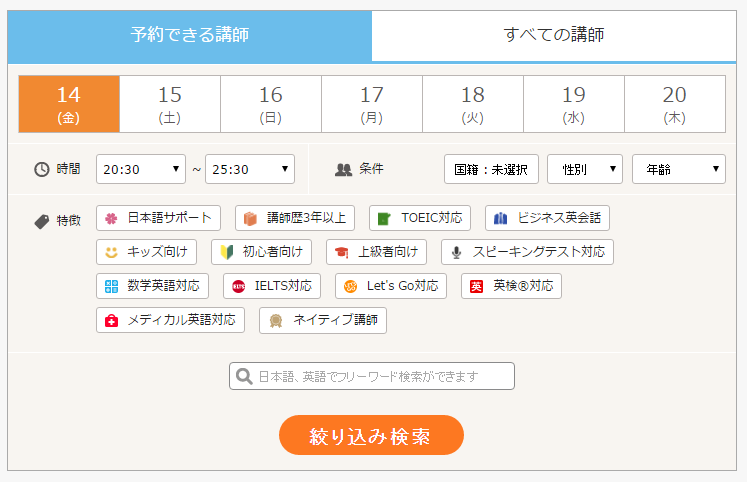747x482 pixels.
Task: Click the orange book icon for 講師歴3年以上
Action: [250, 218]
